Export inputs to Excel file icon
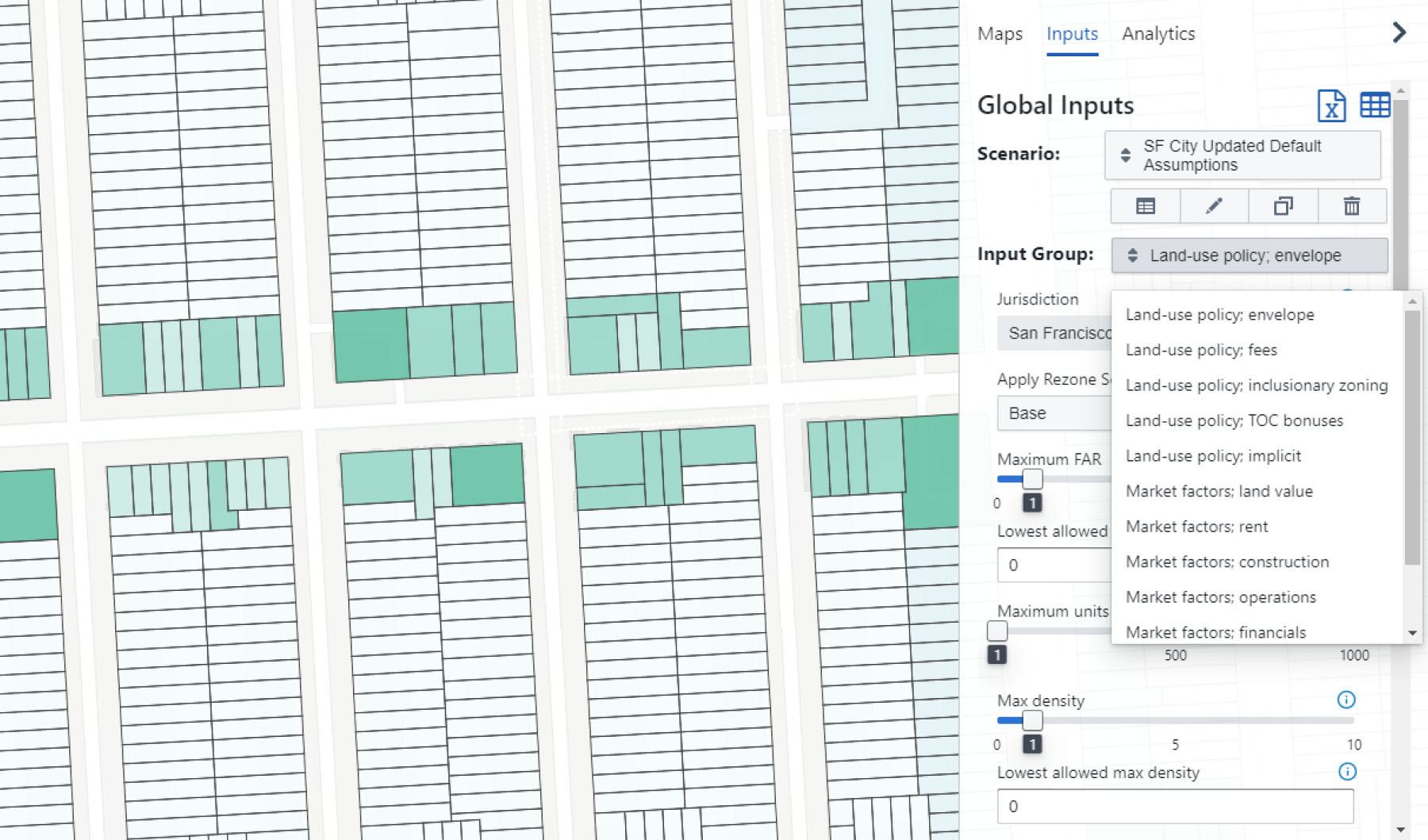1428x840 pixels. click(x=1331, y=105)
